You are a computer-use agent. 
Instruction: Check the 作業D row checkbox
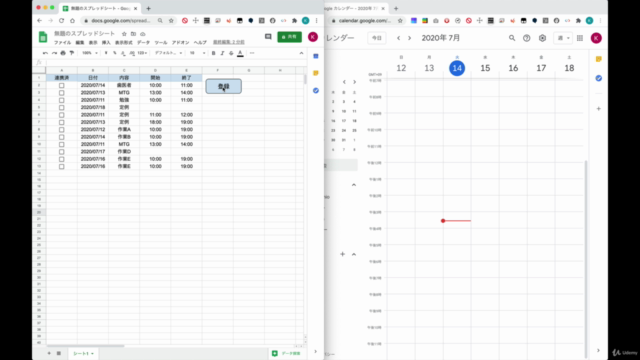[x=62, y=151]
